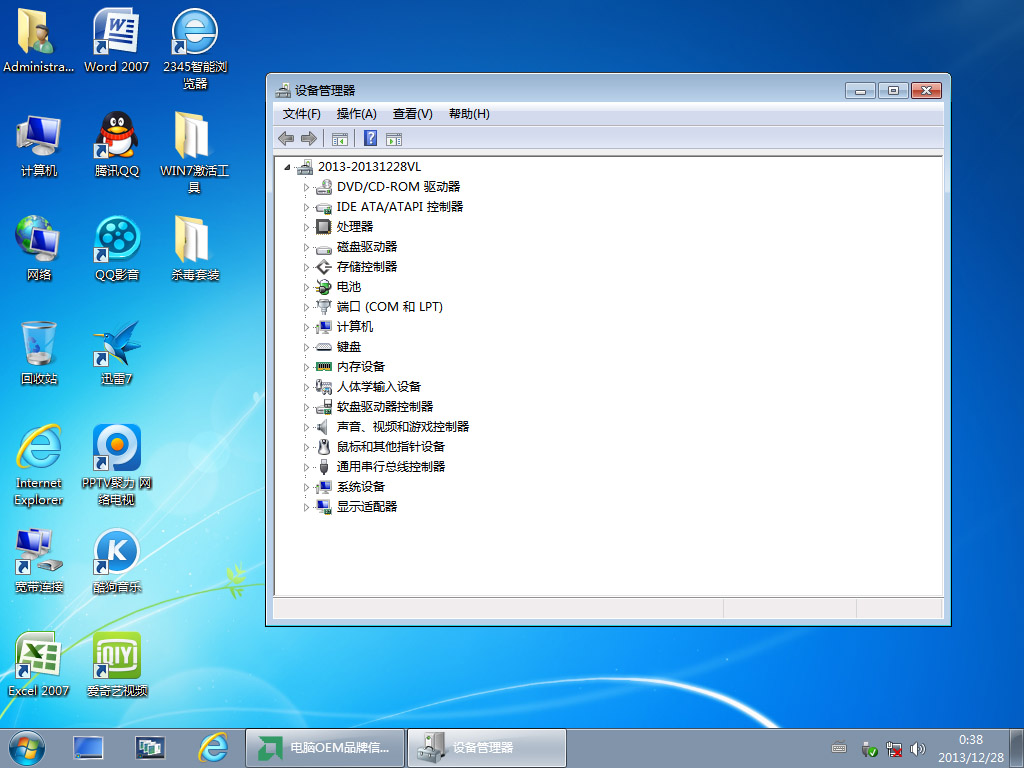Select 2345智能浏览器 desktop icon
This screenshot has width=1024, height=768.
pyautogui.click(x=195, y=49)
